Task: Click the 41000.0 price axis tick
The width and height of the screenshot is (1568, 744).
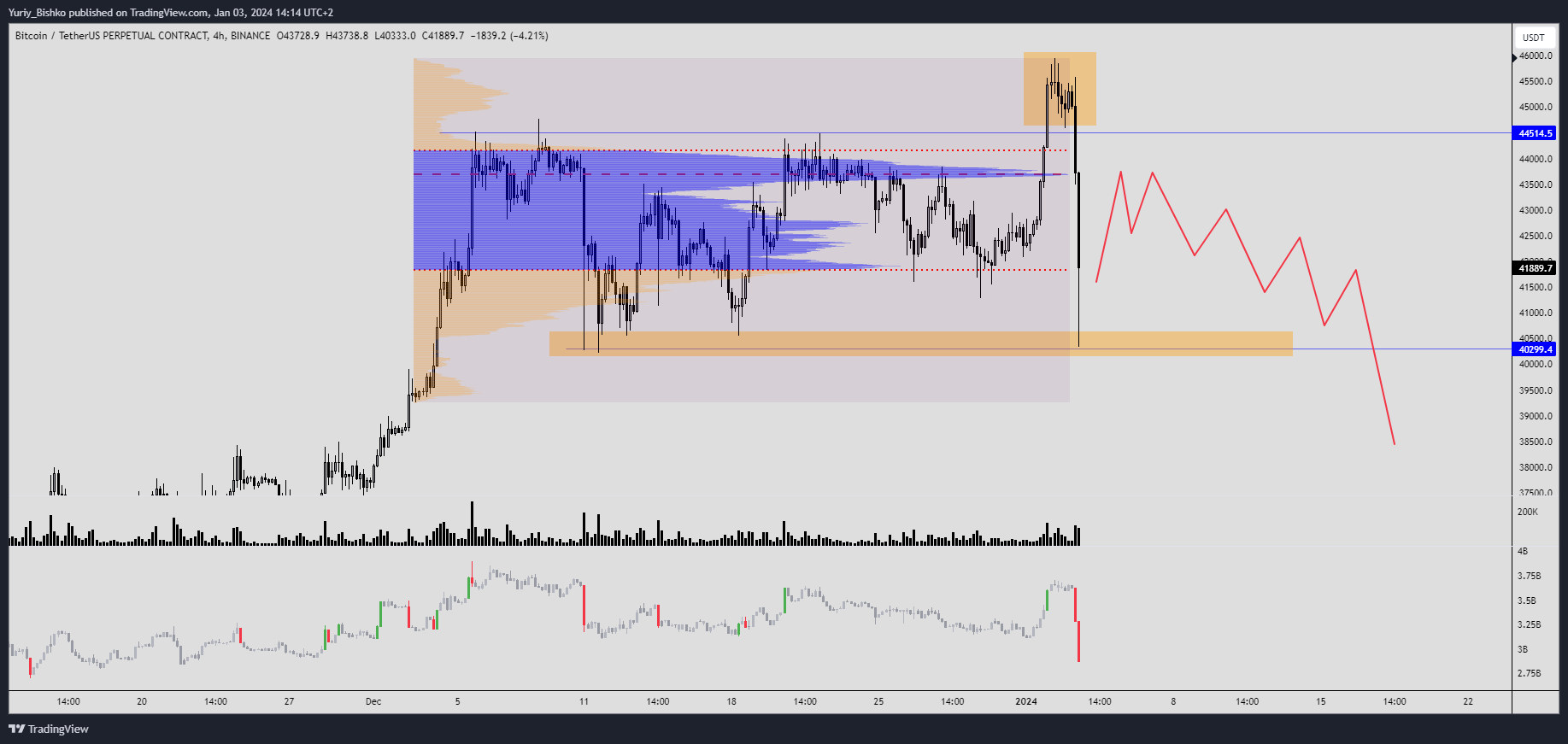Action: (x=1536, y=313)
